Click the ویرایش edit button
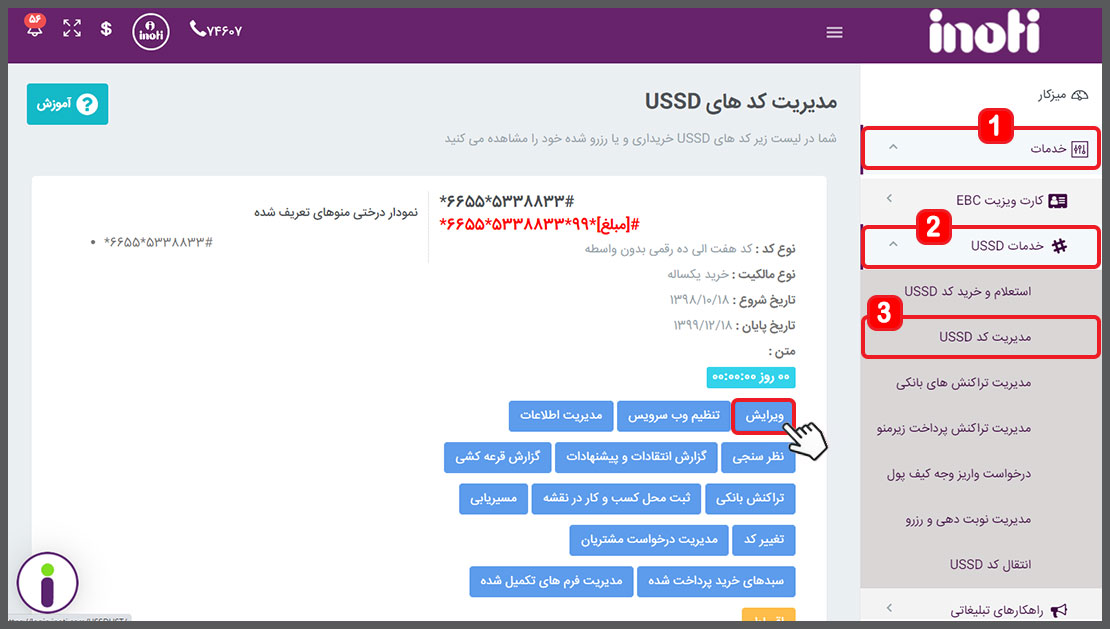The height and width of the screenshot is (629, 1110). 763,415
